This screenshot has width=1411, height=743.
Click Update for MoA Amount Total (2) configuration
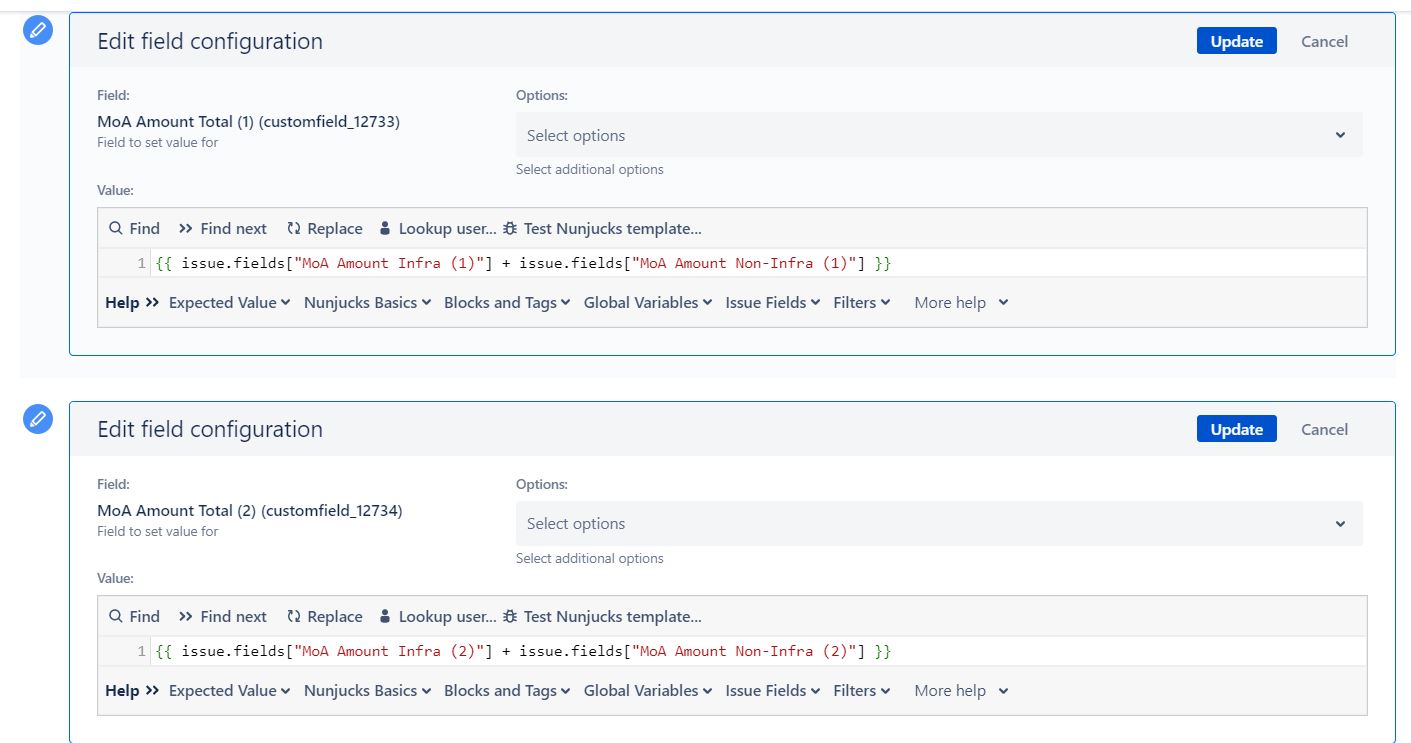coord(1236,429)
